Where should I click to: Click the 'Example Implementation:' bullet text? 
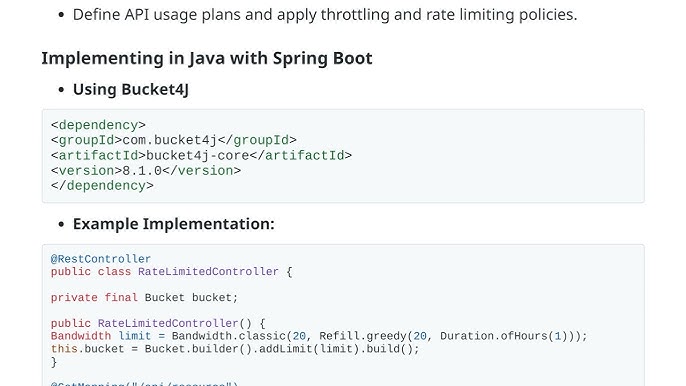point(174,224)
